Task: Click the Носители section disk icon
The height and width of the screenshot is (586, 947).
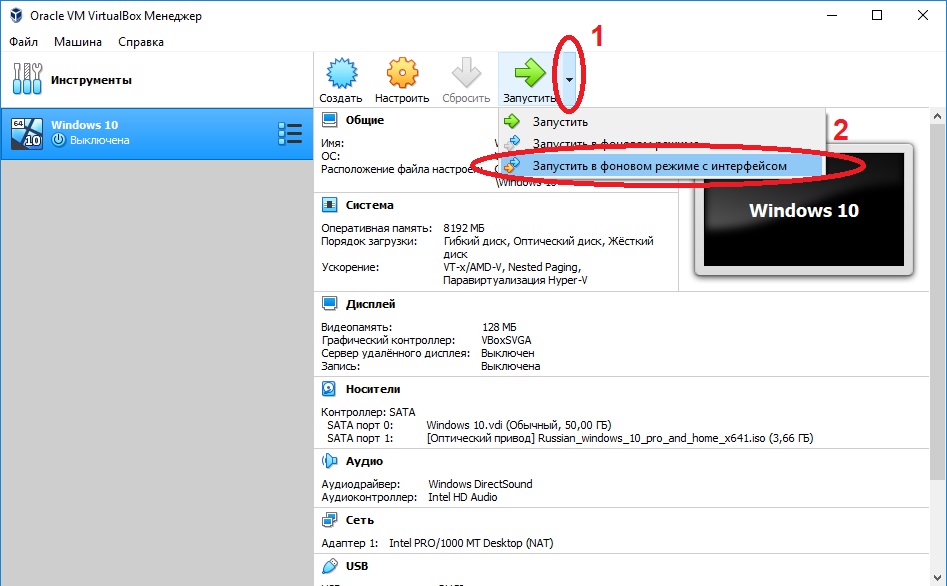Action: tap(329, 389)
